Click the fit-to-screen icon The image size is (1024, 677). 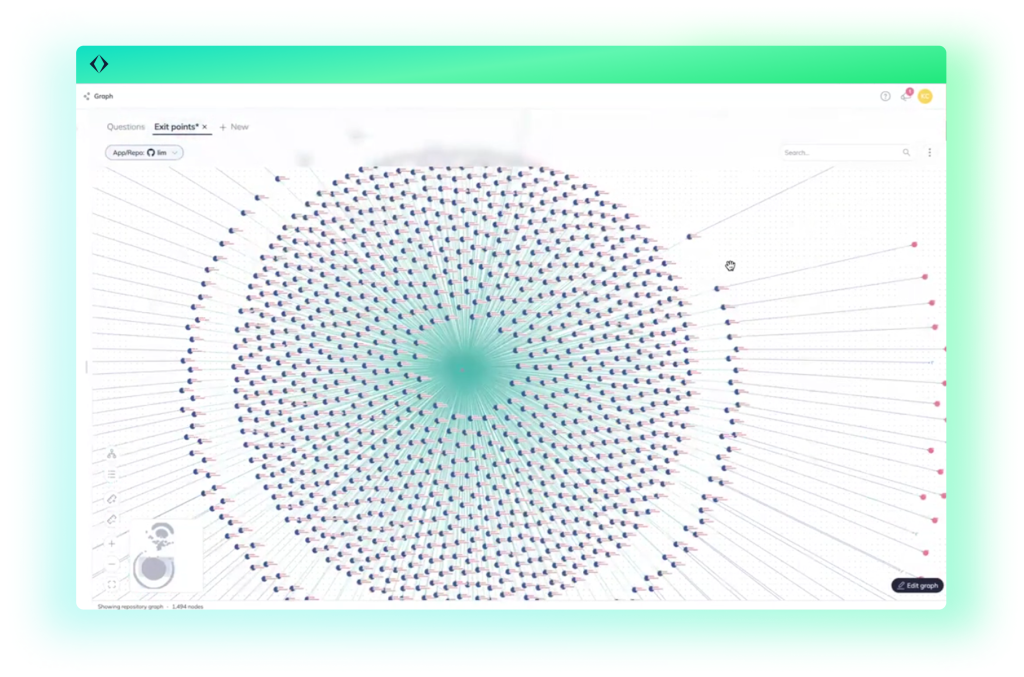tap(112, 584)
